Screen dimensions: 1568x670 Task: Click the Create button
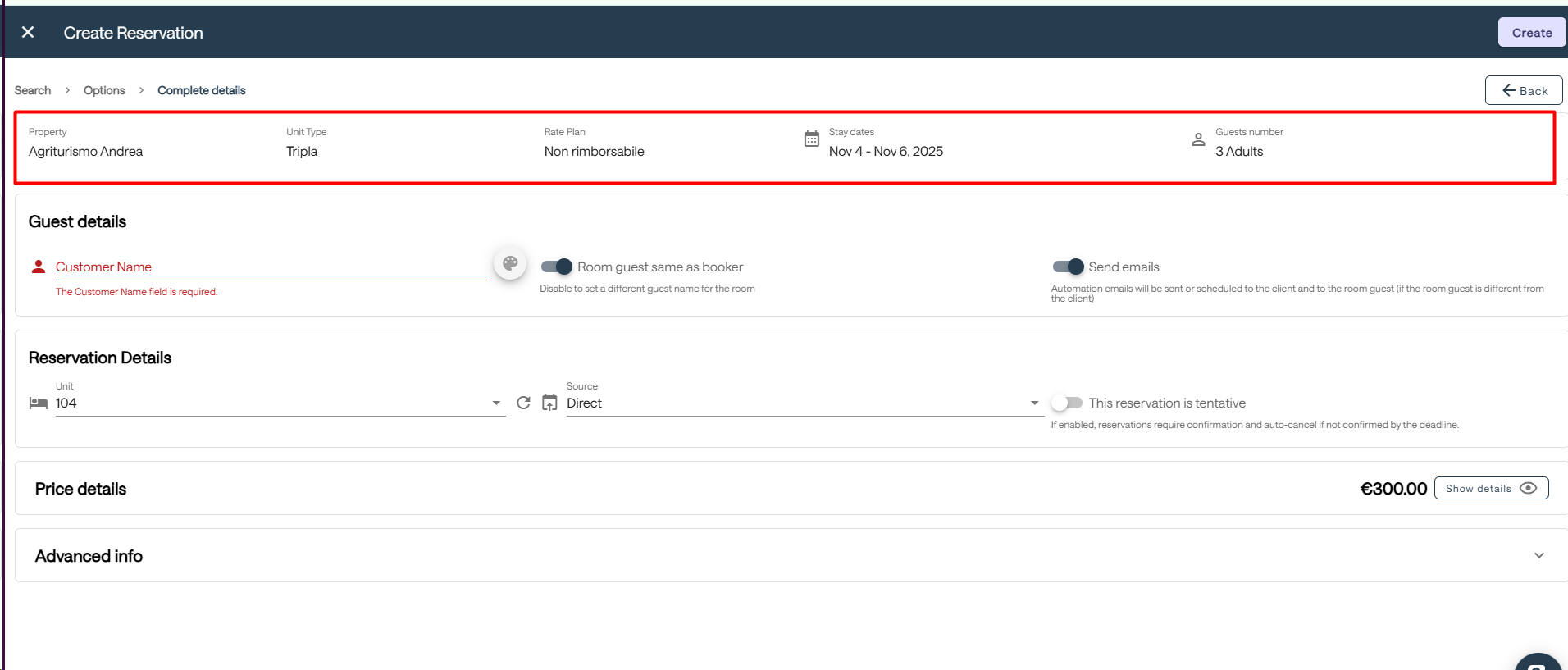[x=1531, y=33]
